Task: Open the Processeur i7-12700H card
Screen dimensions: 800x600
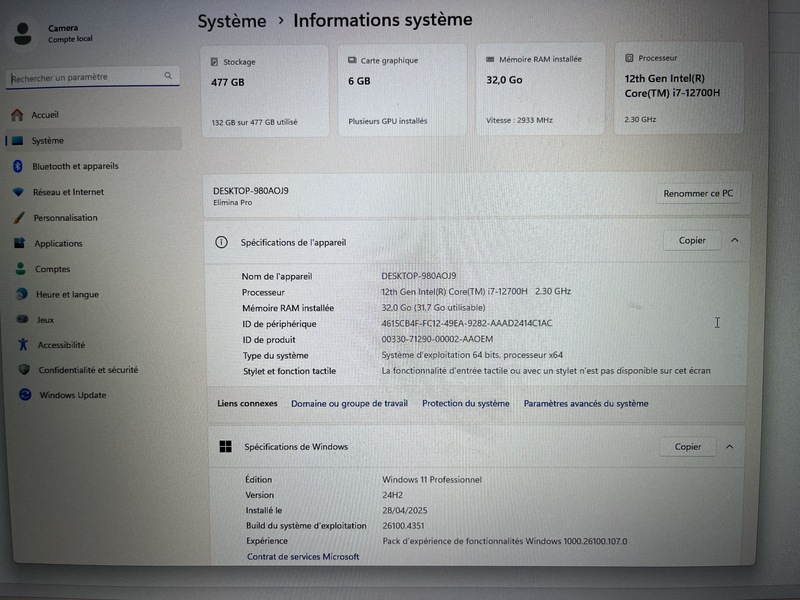Action: pos(679,88)
